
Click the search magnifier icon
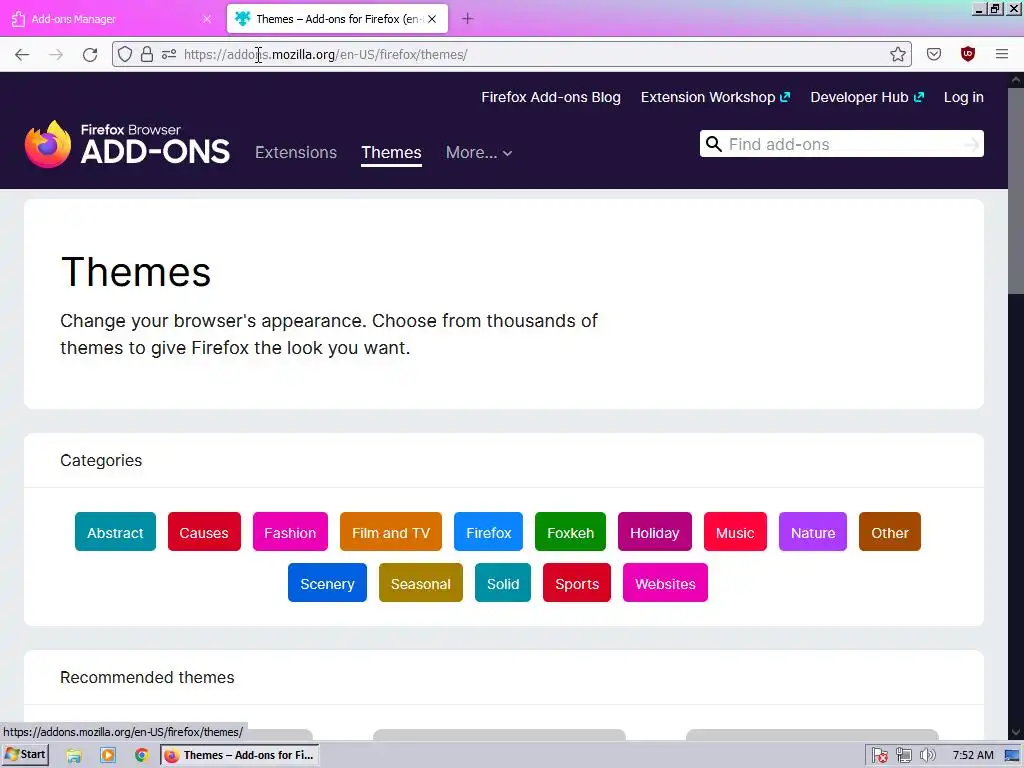pyautogui.click(x=714, y=144)
